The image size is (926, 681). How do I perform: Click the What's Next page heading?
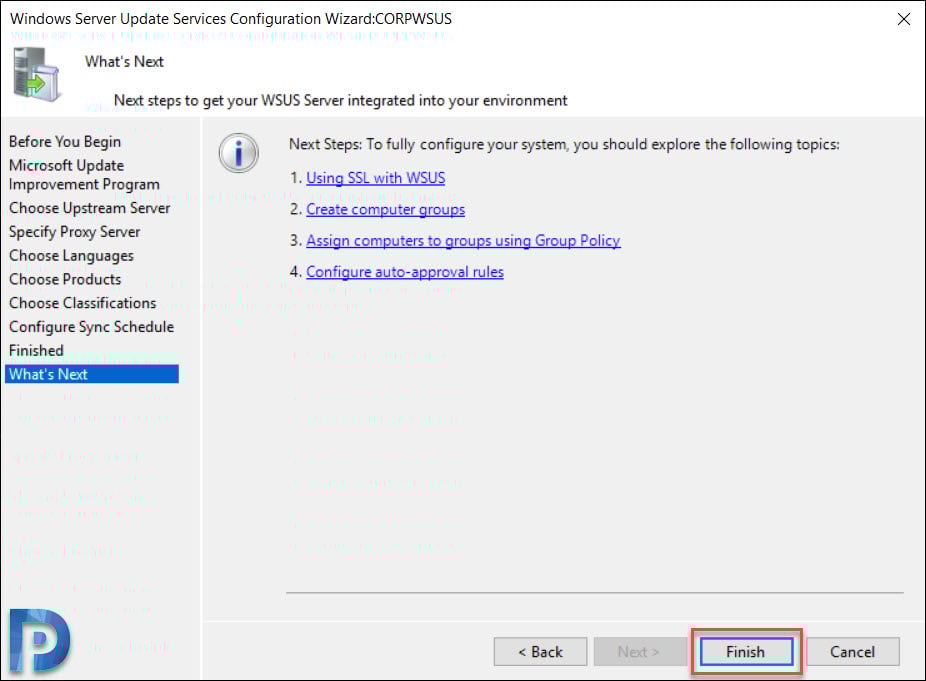(x=124, y=61)
